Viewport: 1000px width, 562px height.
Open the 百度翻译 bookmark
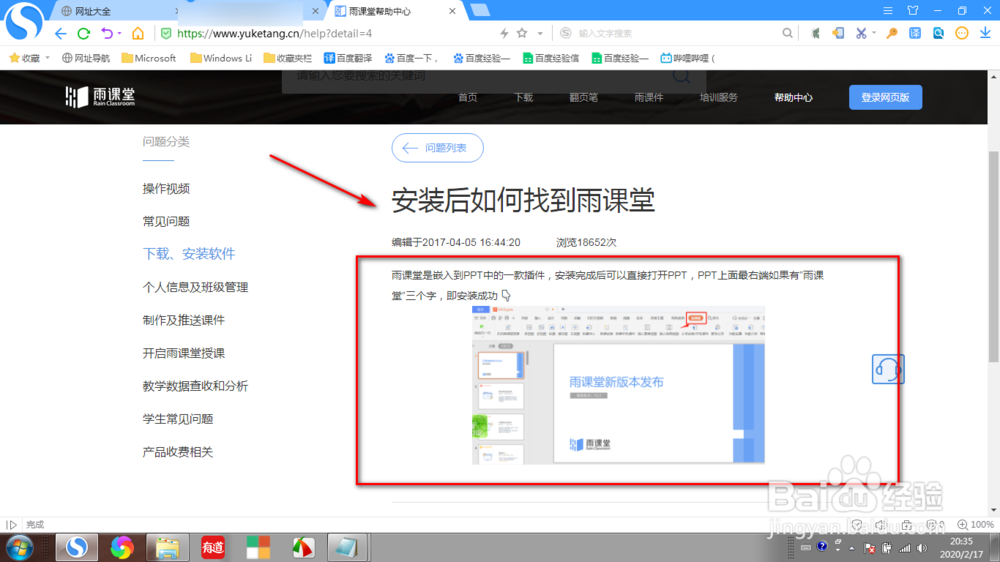click(x=348, y=58)
